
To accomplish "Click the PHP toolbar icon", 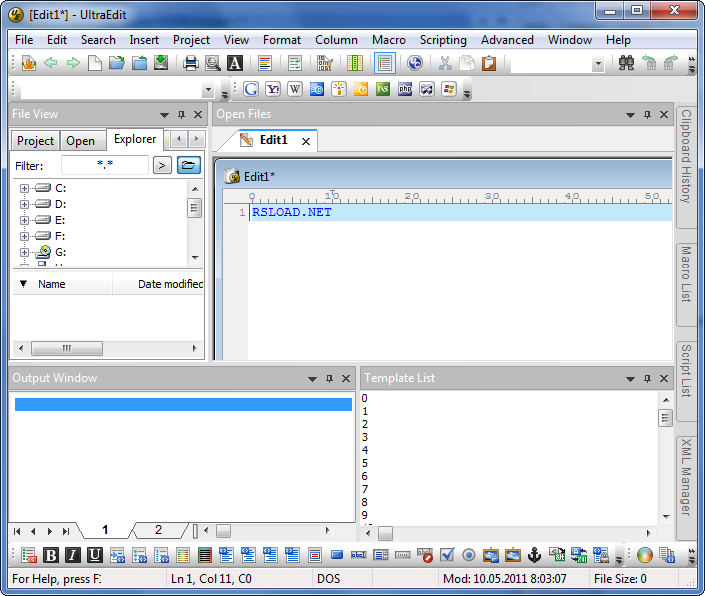I will tap(405, 89).
